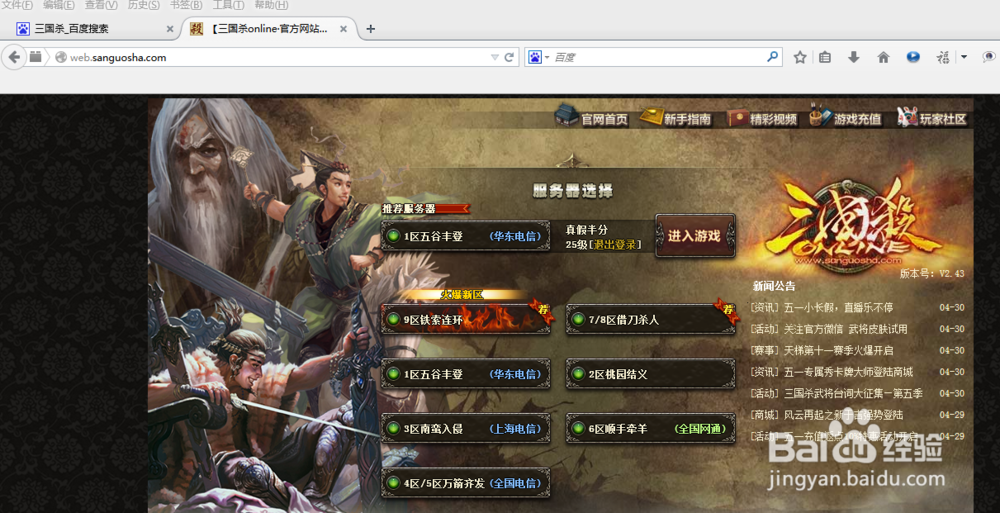Open the 编辑(E) menu
Image resolution: width=1000 pixels, height=513 pixels.
(x=59, y=5)
